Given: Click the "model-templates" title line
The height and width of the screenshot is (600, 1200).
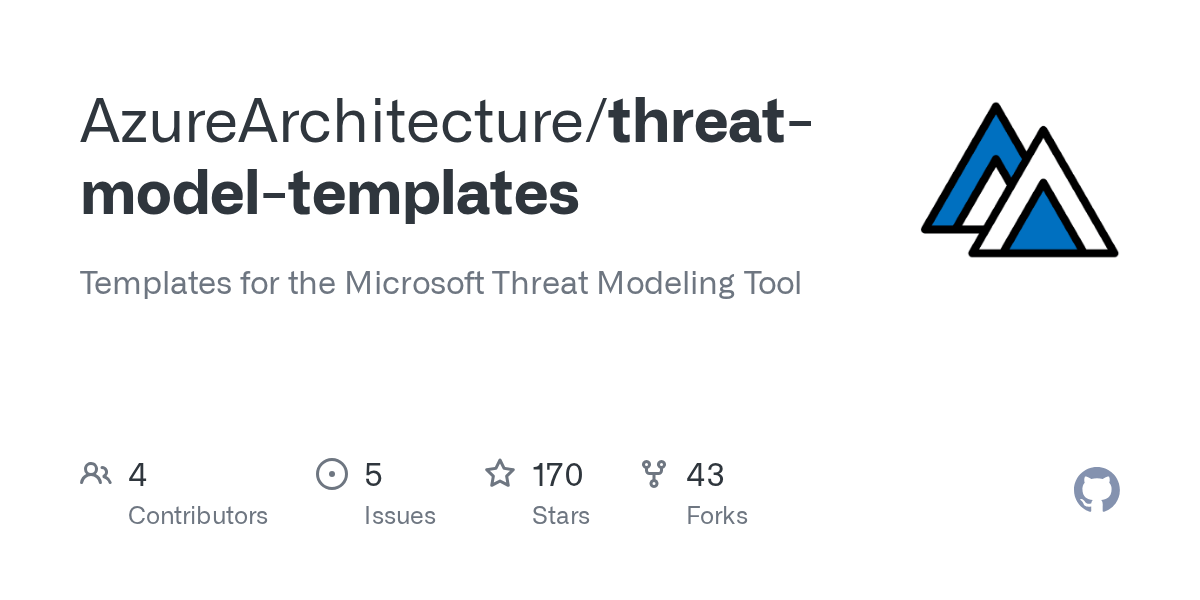Looking at the screenshot, I should (330, 194).
